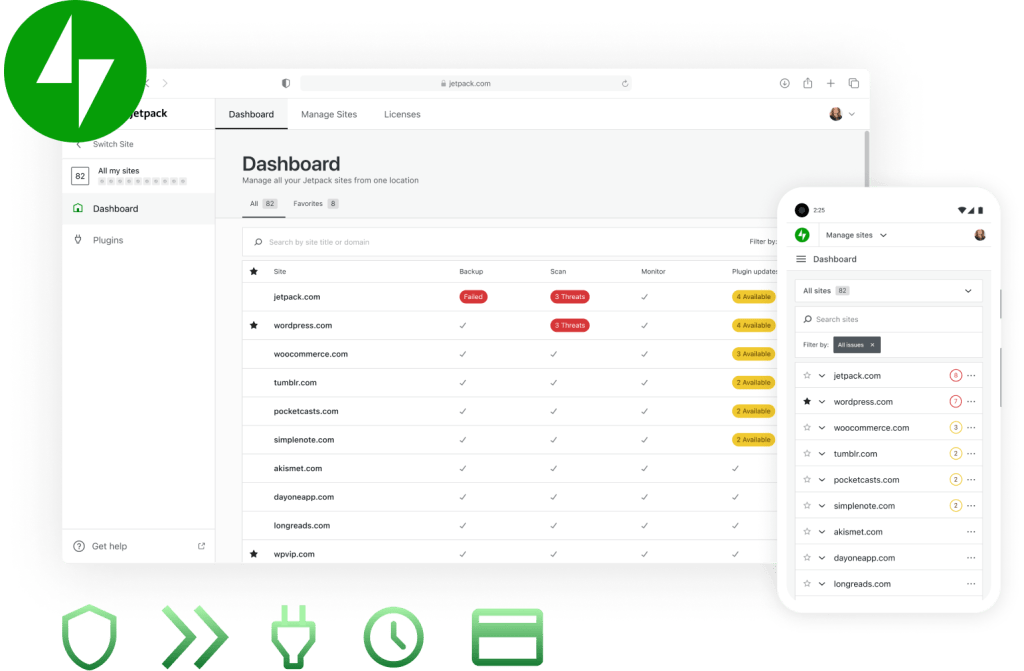Toggle favorite star for wordpress.com in desktop table
The image size is (1024, 671).
(x=254, y=325)
